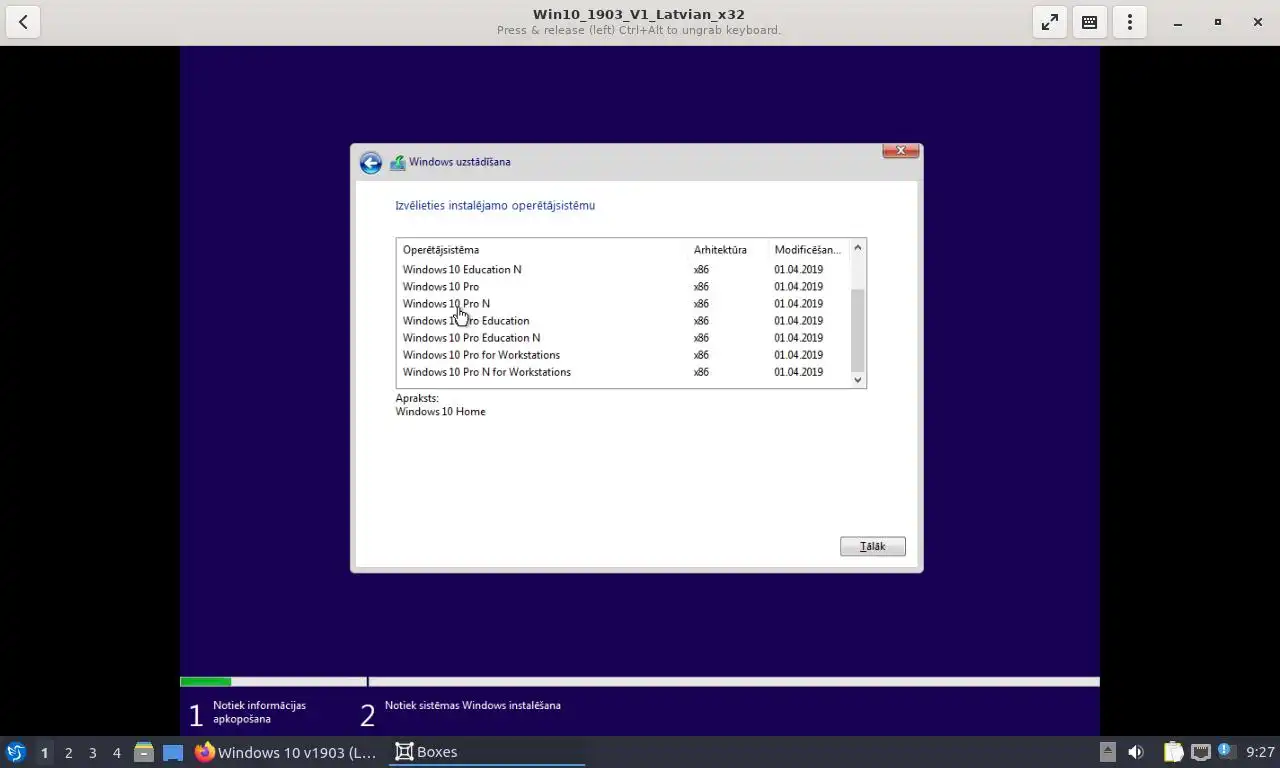Image resolution: width=1280 pixels, height=768 pixels.
Task: Click step 1 Notiek informācijas apkopošana label
Action: coord(259,712)
